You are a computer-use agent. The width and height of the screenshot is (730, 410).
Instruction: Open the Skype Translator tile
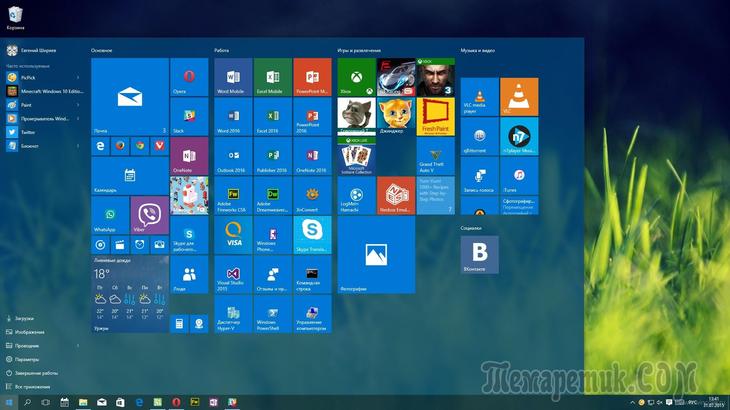click(x=312, y=235)
